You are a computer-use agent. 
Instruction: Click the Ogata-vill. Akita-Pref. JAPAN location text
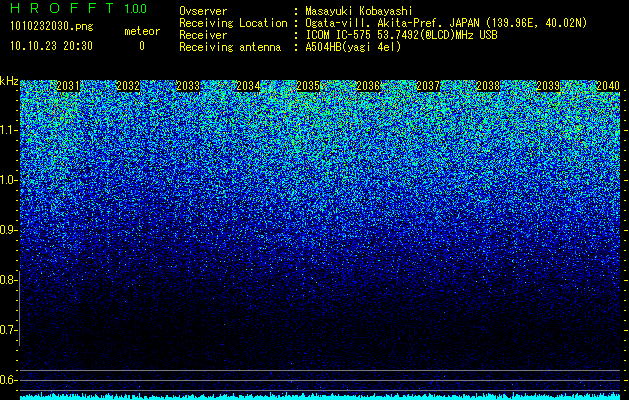click(x=446, y=23)
